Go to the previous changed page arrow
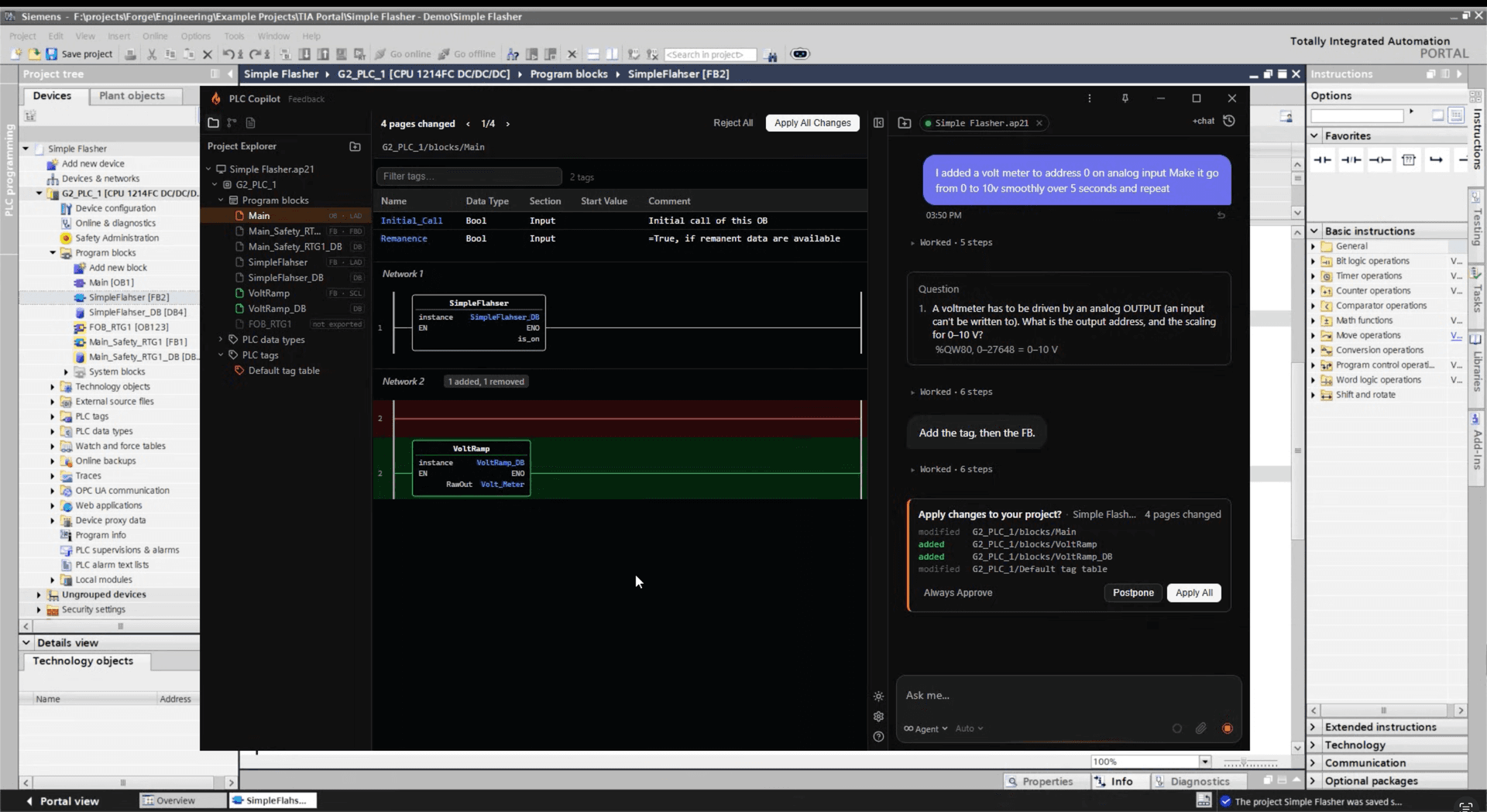Image resolution: width=1487 pixels, height=812 pixels. [x=468, y=124]
